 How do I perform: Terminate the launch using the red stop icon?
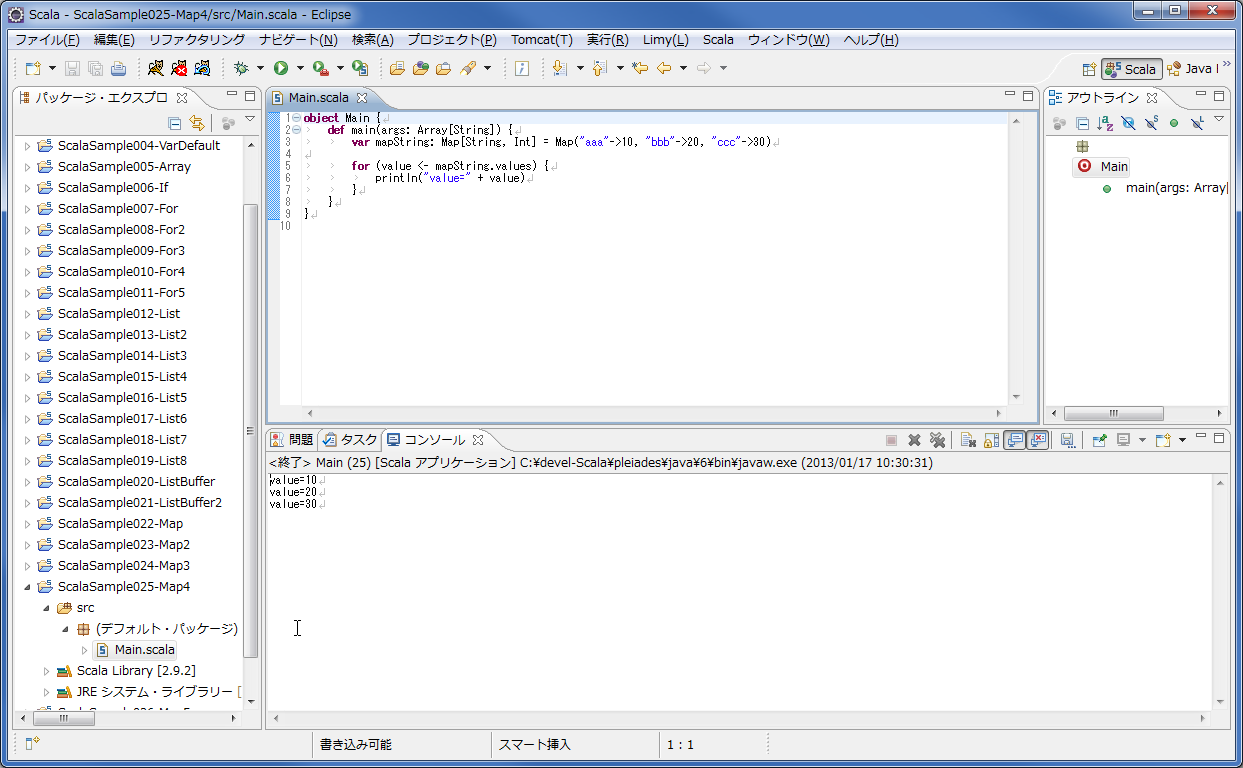(891, 440)
